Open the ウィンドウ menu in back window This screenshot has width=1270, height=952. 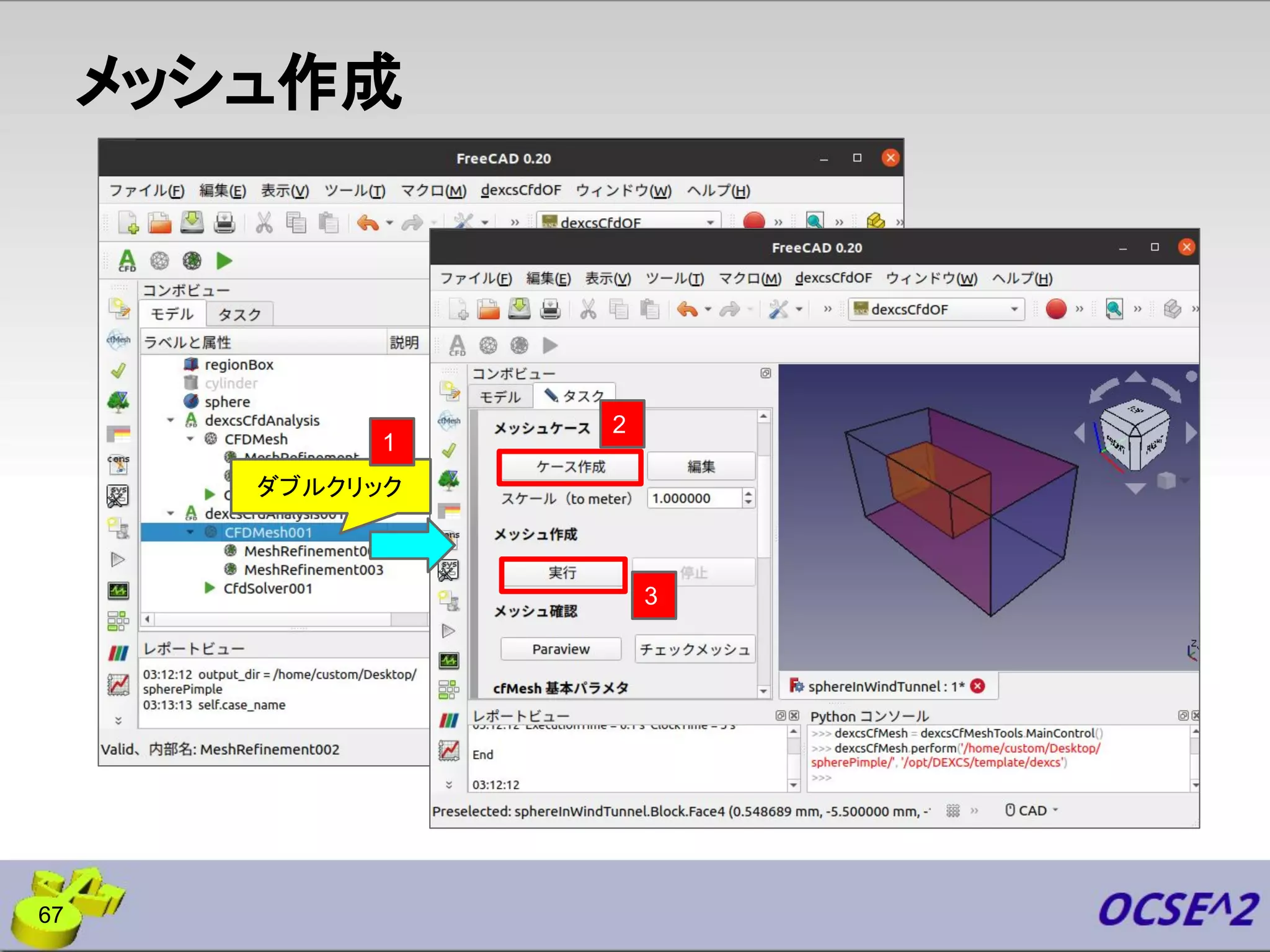[623, 190]
